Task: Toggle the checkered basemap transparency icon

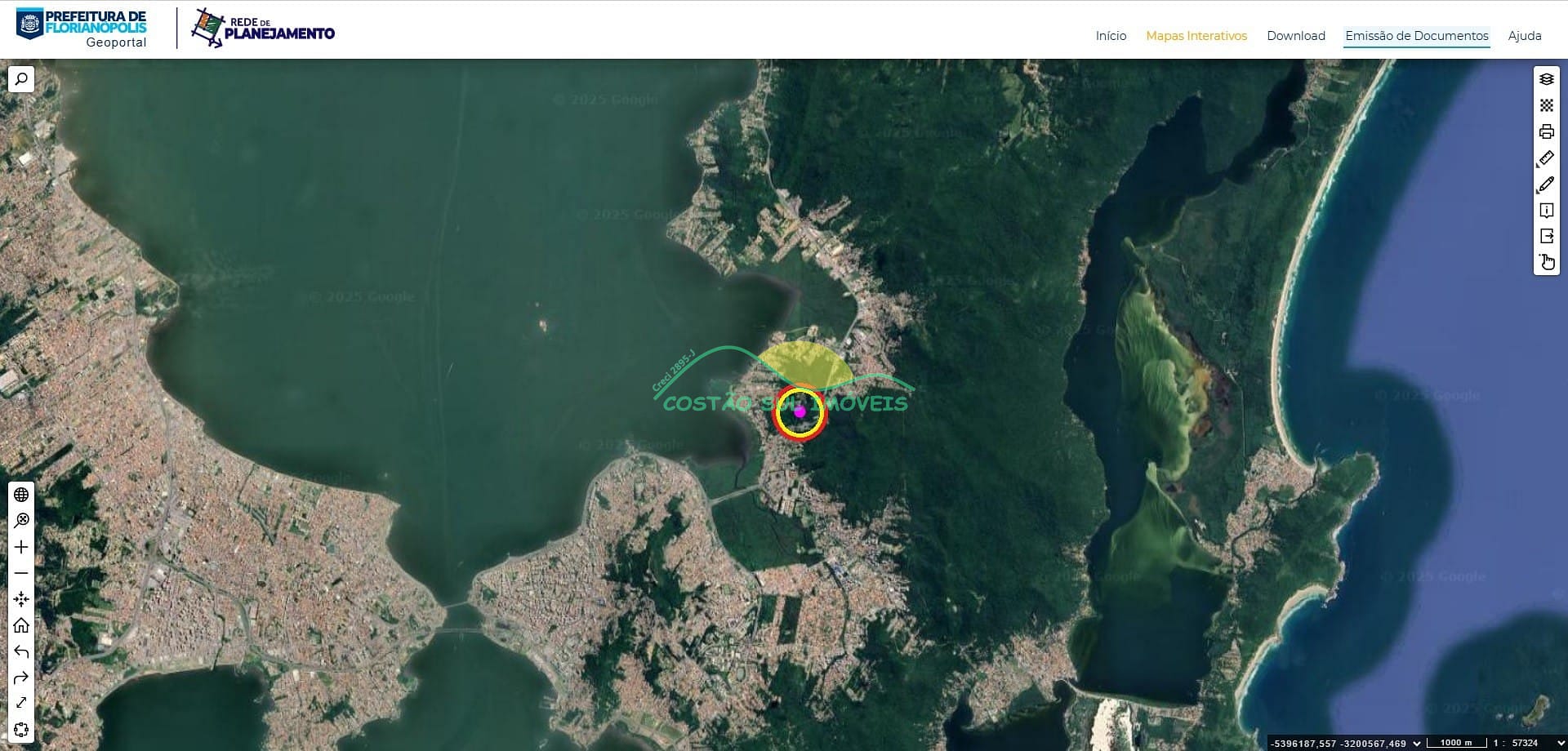Action: pos(1546,105)
